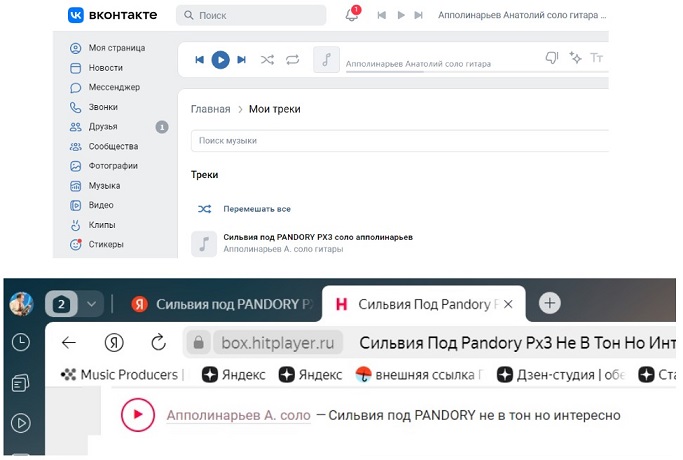Click the browser profile avatar
Image resolution: width=683 pixels, height=460 pixels.
(x=21, y=304)
